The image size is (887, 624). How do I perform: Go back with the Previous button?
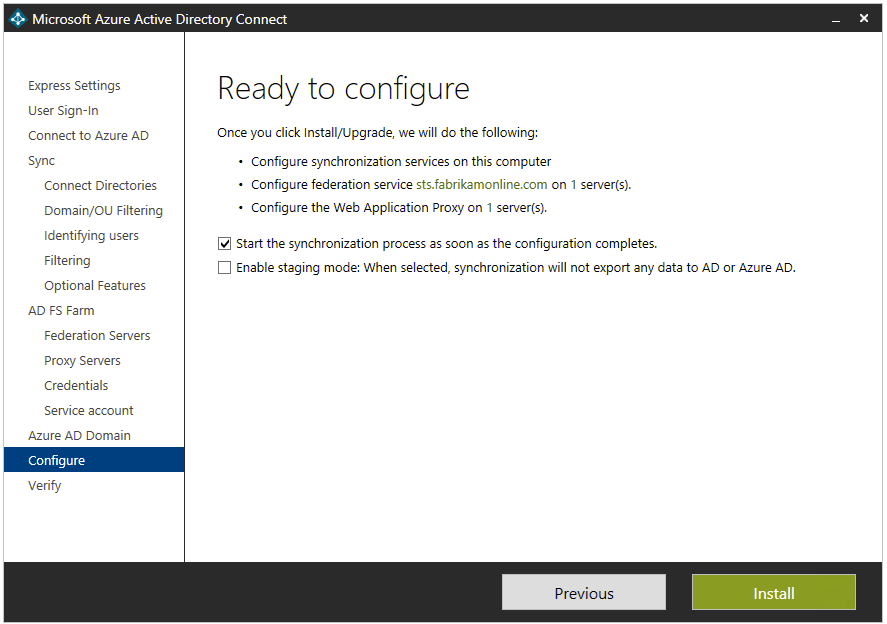tap(584, 592)
